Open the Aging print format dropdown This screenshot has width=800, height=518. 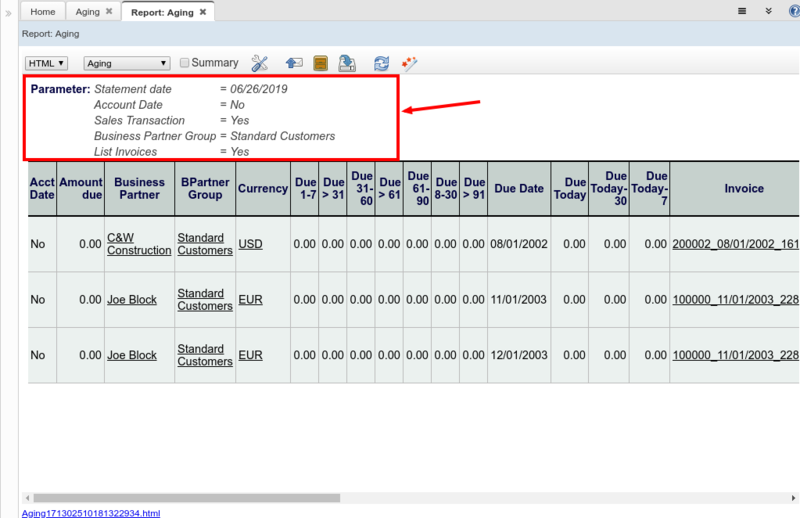tap(127, 63)
